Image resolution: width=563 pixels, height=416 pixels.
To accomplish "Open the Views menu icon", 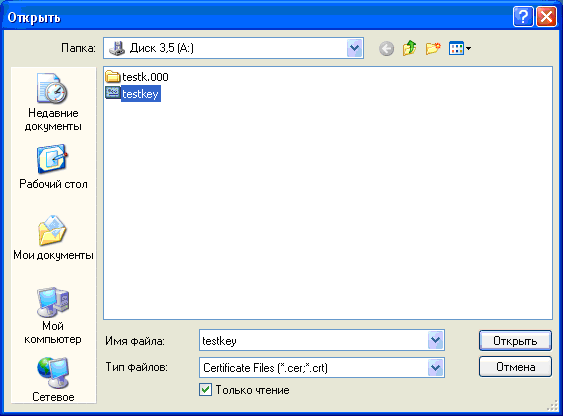I will pos(460,48).
